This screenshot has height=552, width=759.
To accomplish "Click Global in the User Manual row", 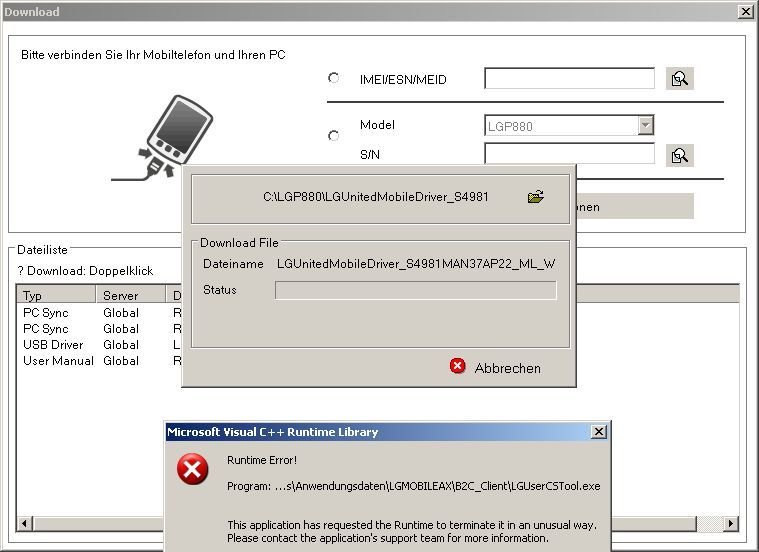I will tap(121, 361).
